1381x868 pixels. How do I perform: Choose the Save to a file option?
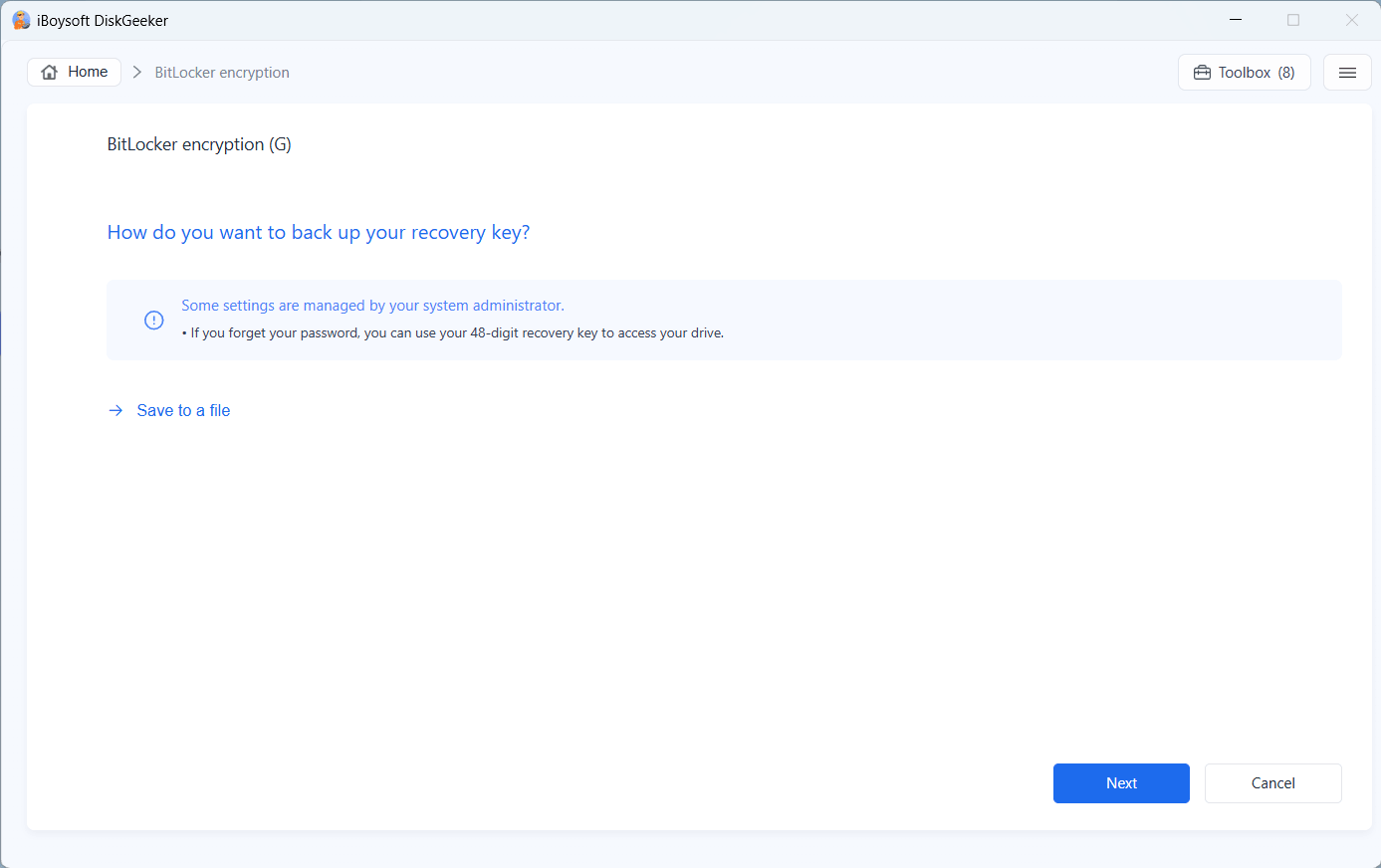coord(169,410)
